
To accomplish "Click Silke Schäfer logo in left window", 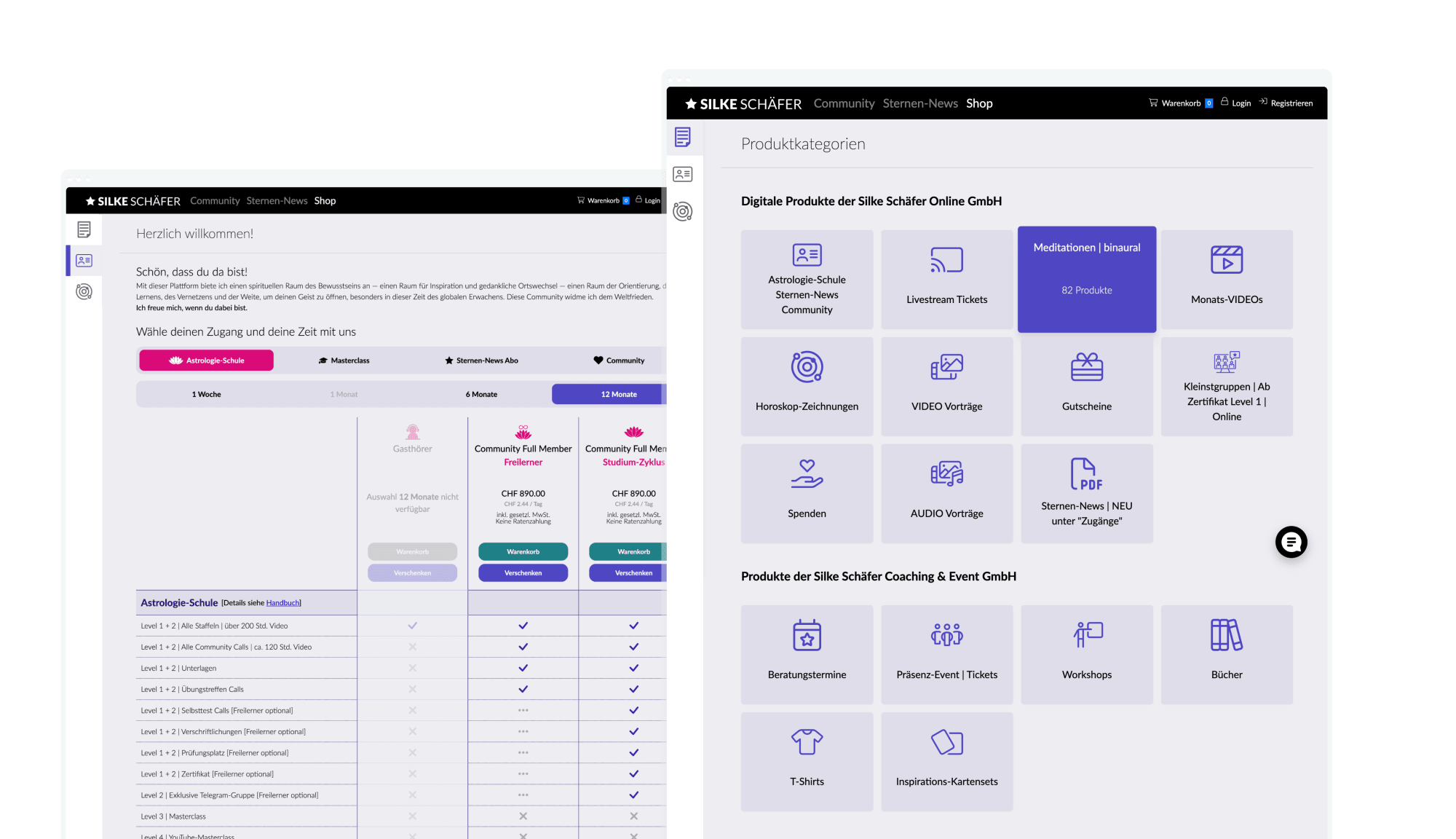I will click(x=132, y=201).
